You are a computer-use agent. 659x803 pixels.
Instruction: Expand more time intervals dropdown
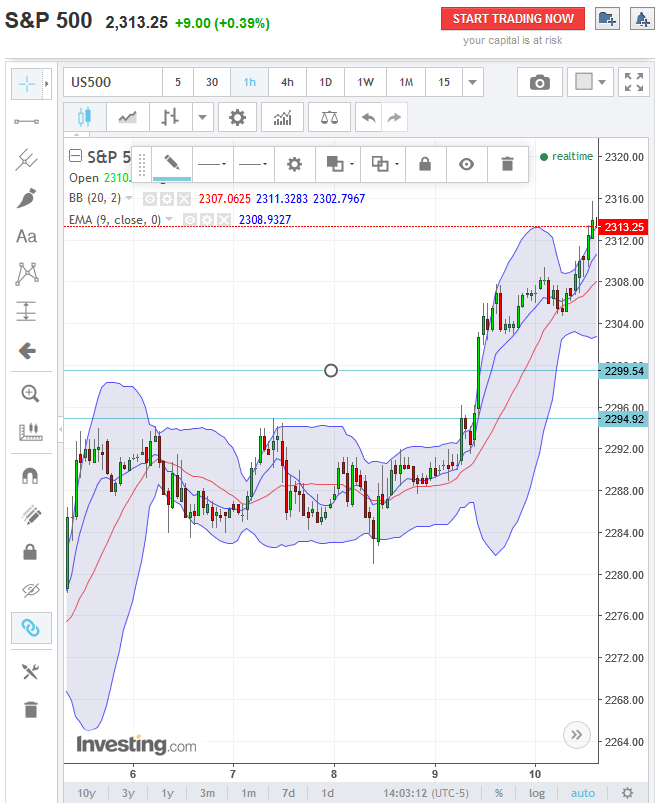pyautogui.click(x=473, y=82)
